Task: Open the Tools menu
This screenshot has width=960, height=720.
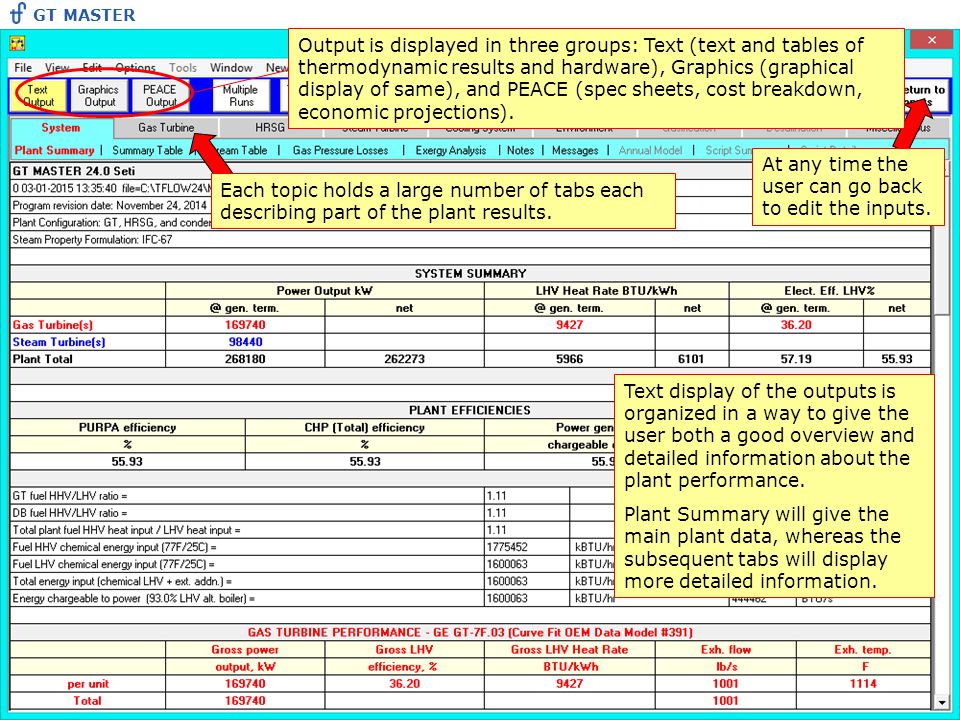Action: 182,67
